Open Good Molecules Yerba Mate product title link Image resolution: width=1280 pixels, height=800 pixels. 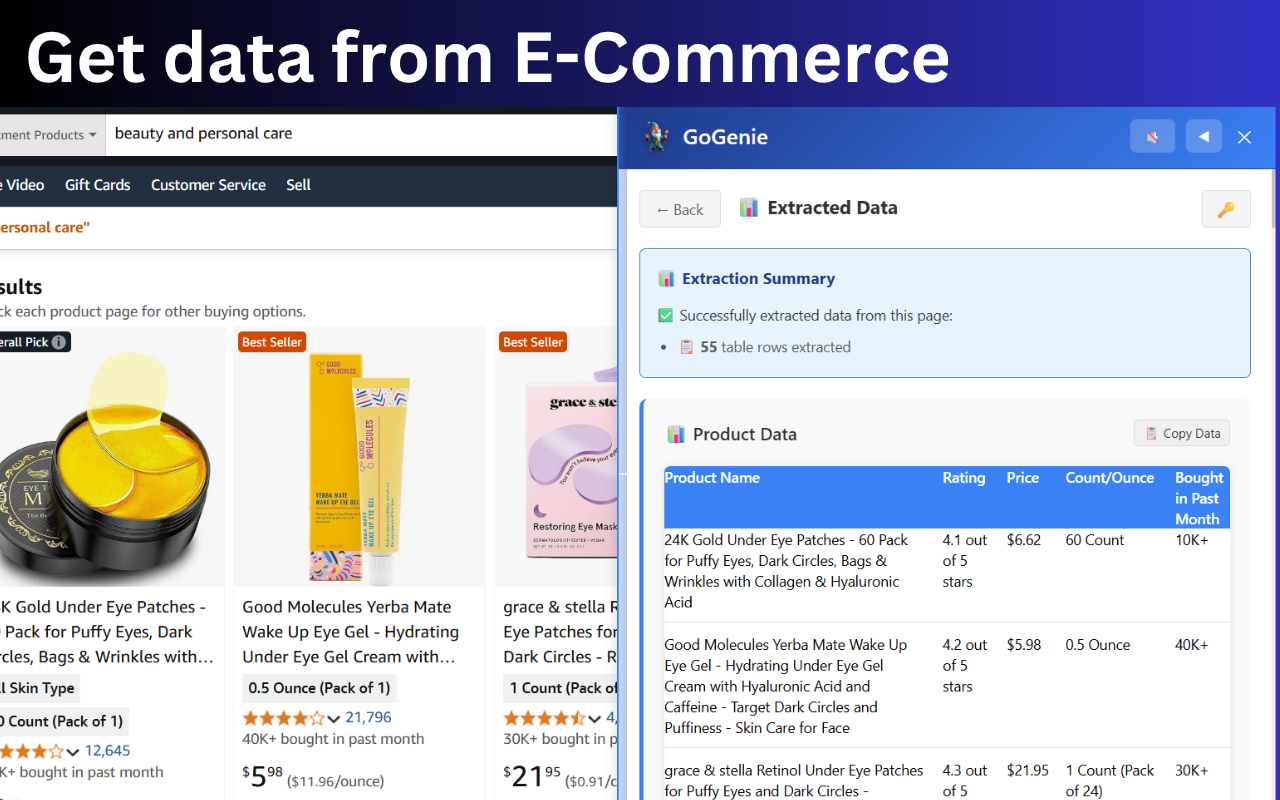pyautogui.click(x=351, y=632)
